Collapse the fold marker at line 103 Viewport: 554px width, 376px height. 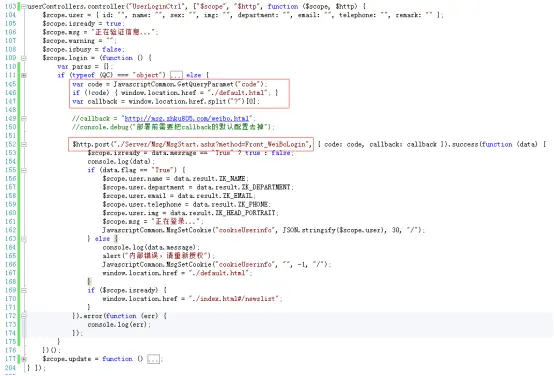point(24,6)
